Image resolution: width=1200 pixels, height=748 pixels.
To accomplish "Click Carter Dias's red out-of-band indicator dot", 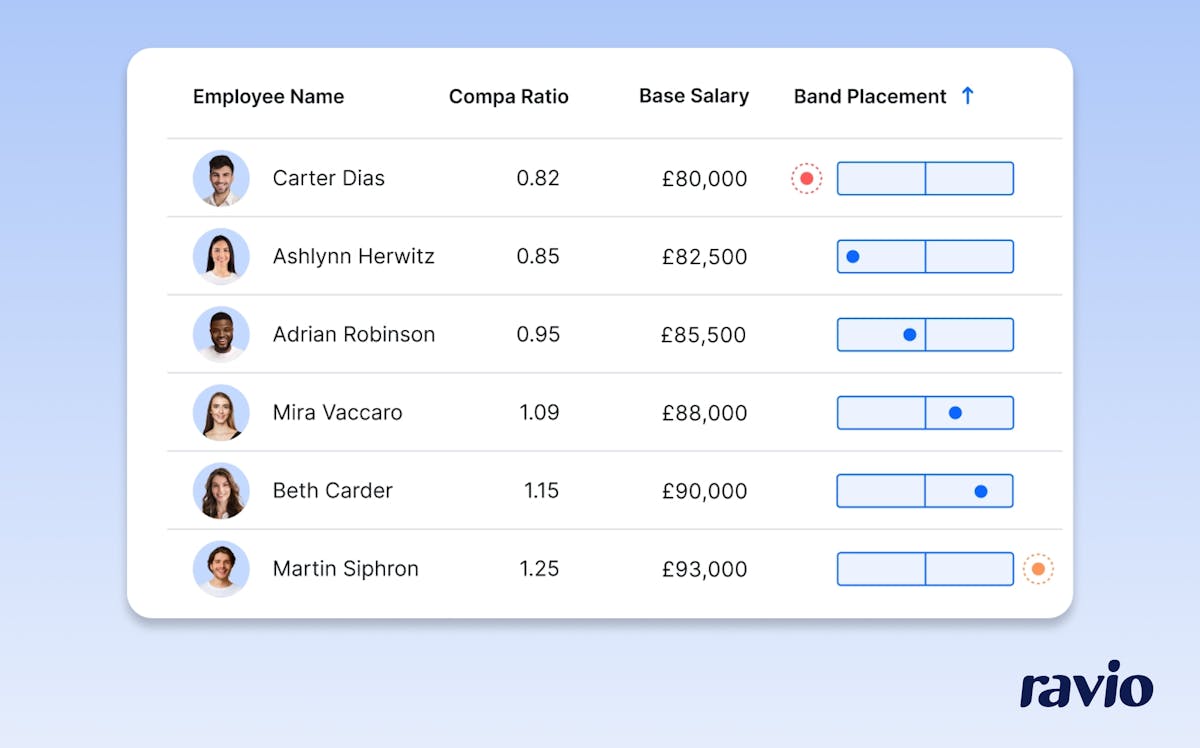I will (x=806, y=178).
